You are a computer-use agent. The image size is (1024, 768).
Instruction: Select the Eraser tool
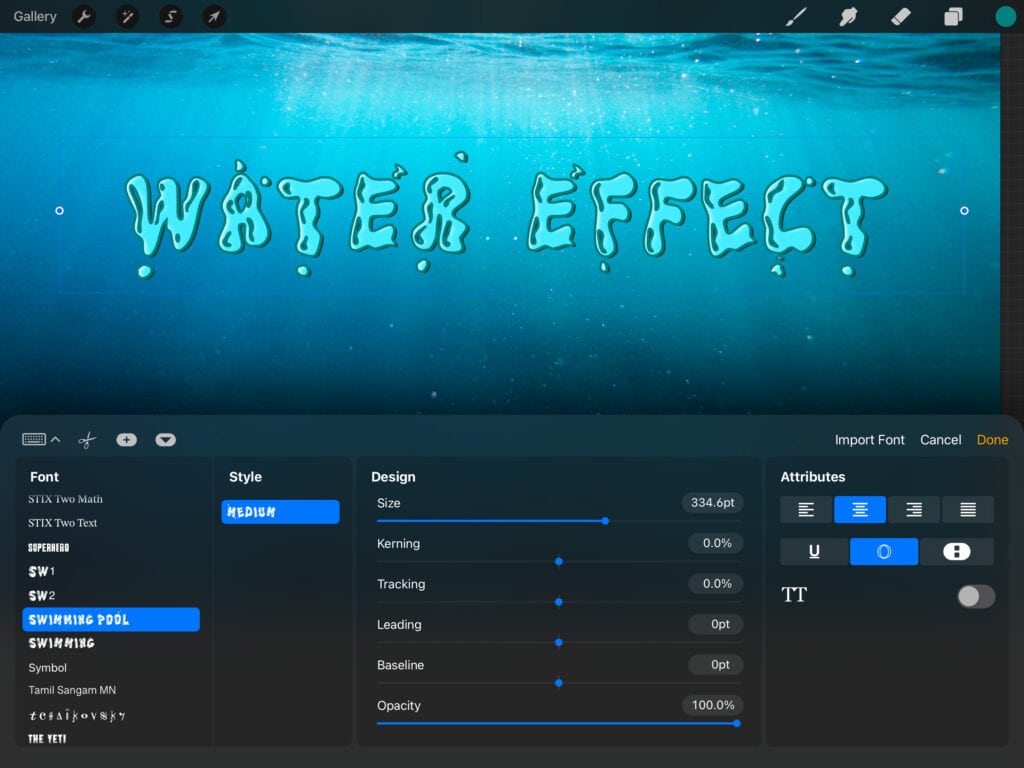(x=901, y=17)
